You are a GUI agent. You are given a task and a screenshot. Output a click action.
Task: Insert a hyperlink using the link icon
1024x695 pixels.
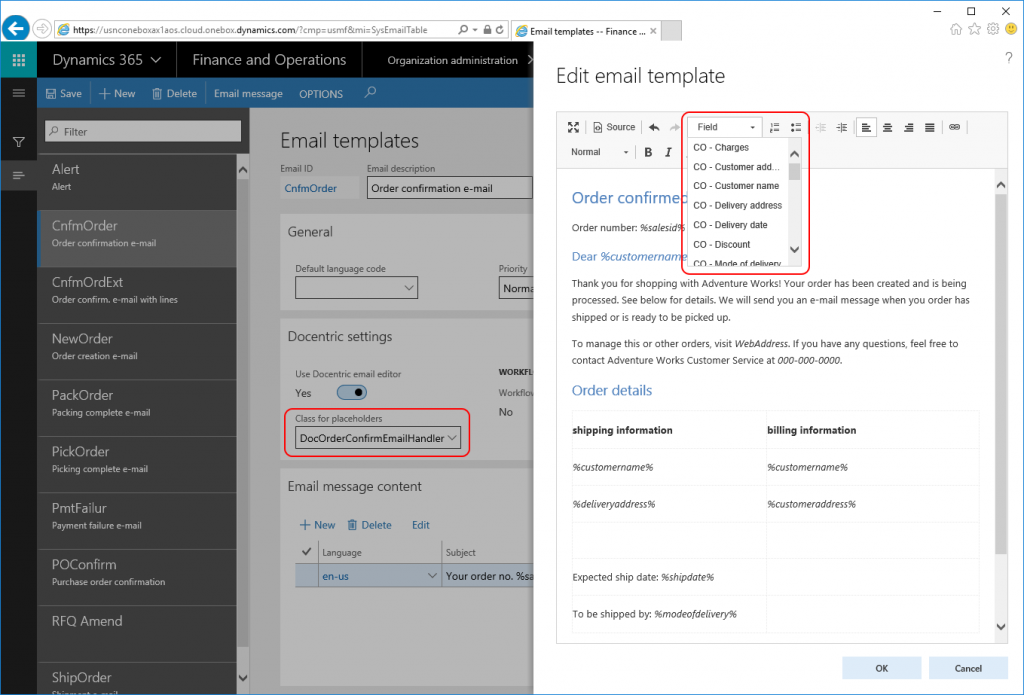[953, 127]
